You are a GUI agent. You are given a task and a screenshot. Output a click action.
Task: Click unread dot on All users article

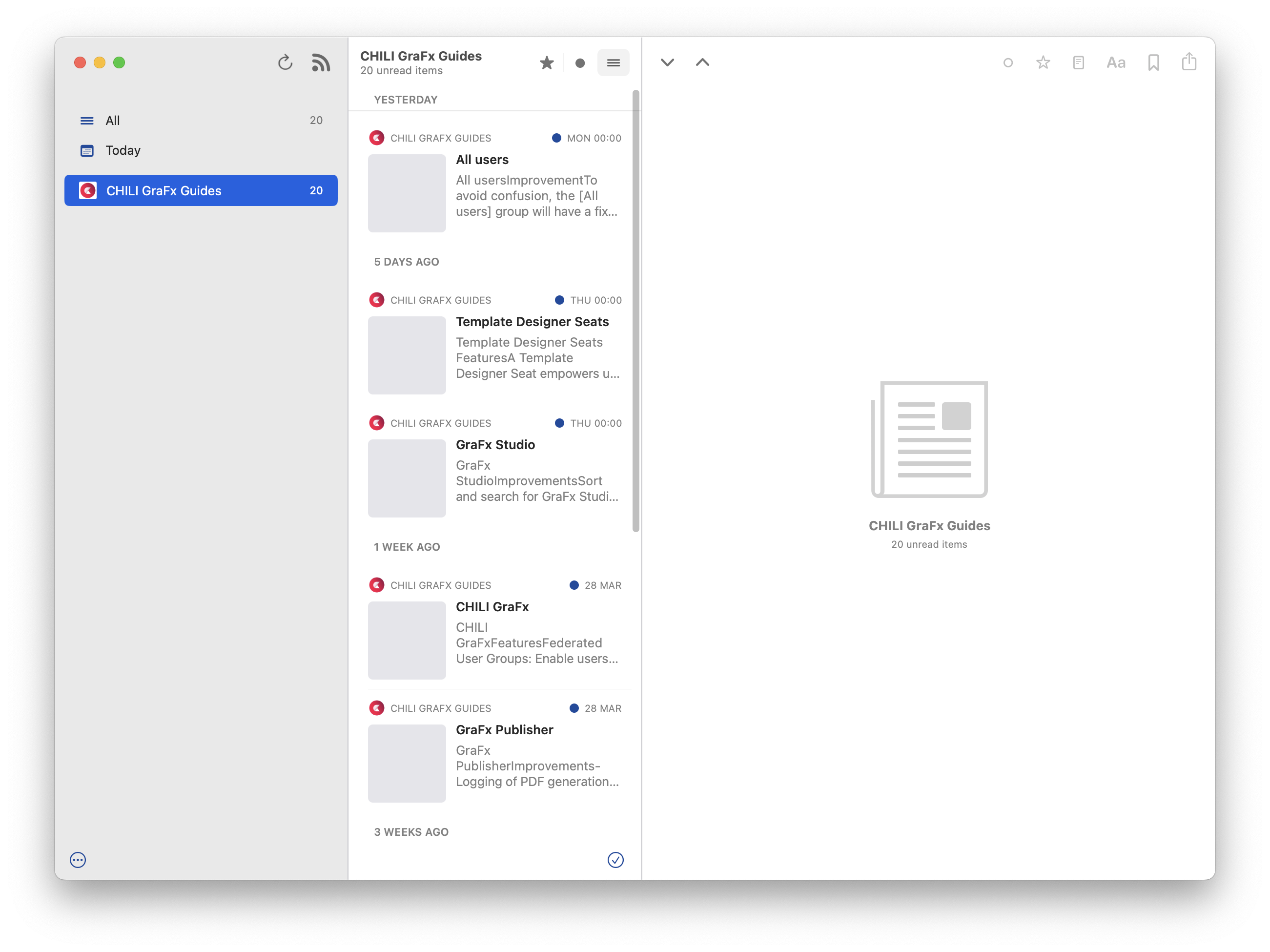[x=556, y=138]
